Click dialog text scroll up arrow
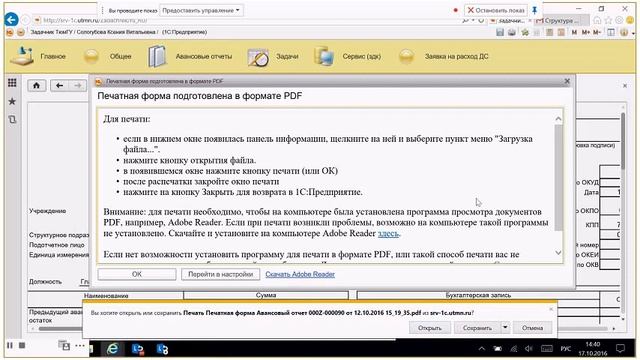 (x=558, y=119)
